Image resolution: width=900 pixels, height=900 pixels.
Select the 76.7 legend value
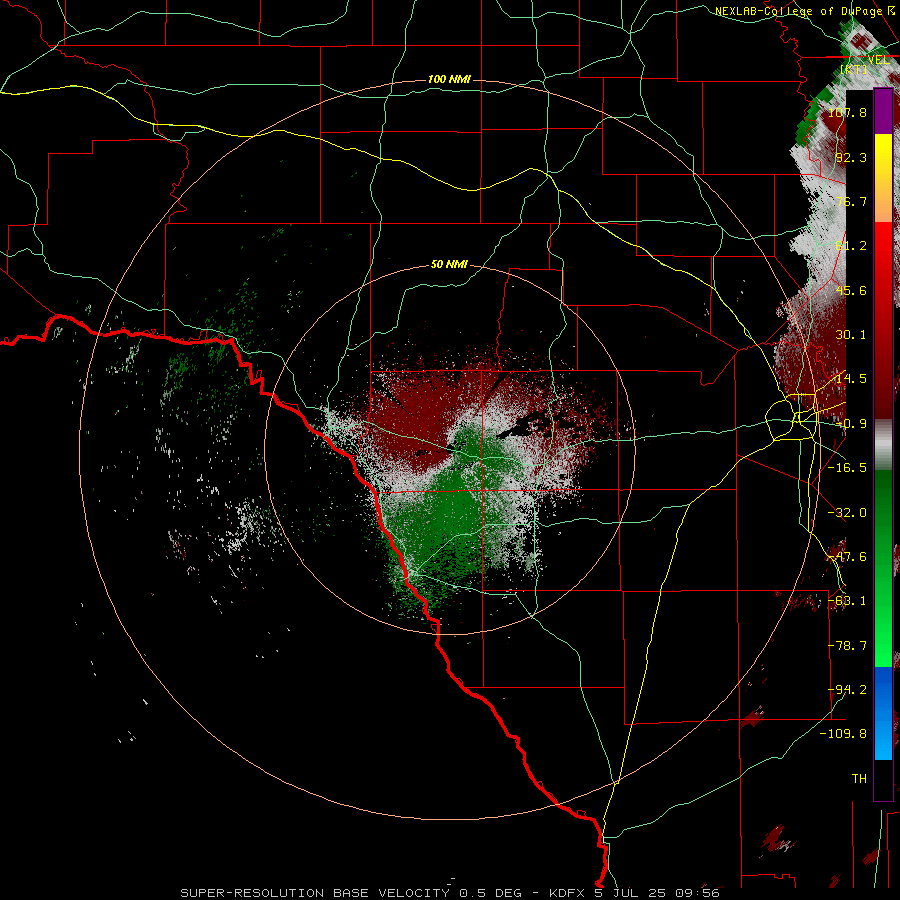851,201
